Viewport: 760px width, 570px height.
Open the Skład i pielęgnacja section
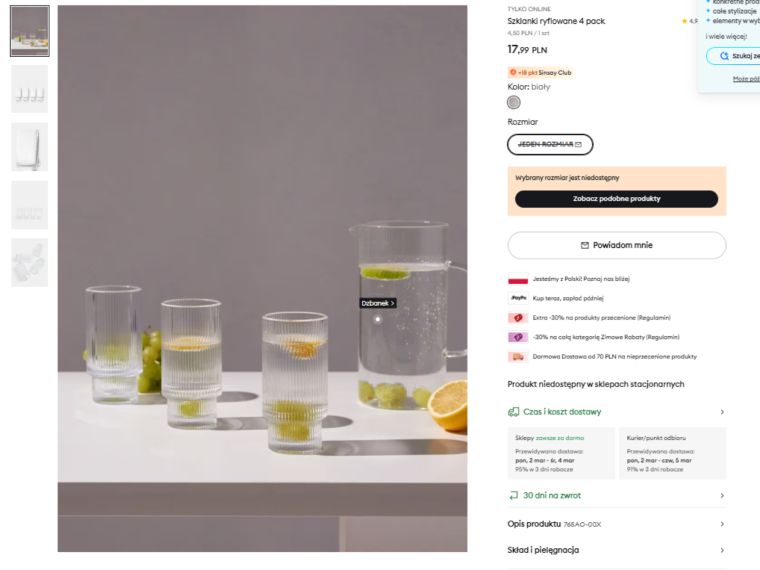coord(616,550)
